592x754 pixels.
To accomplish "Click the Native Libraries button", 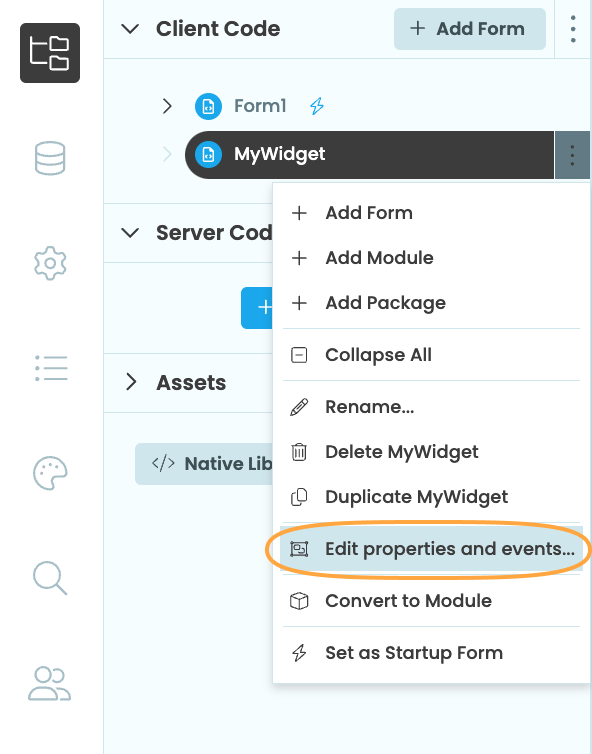I will pyautogui.click(x=204, y=464).
